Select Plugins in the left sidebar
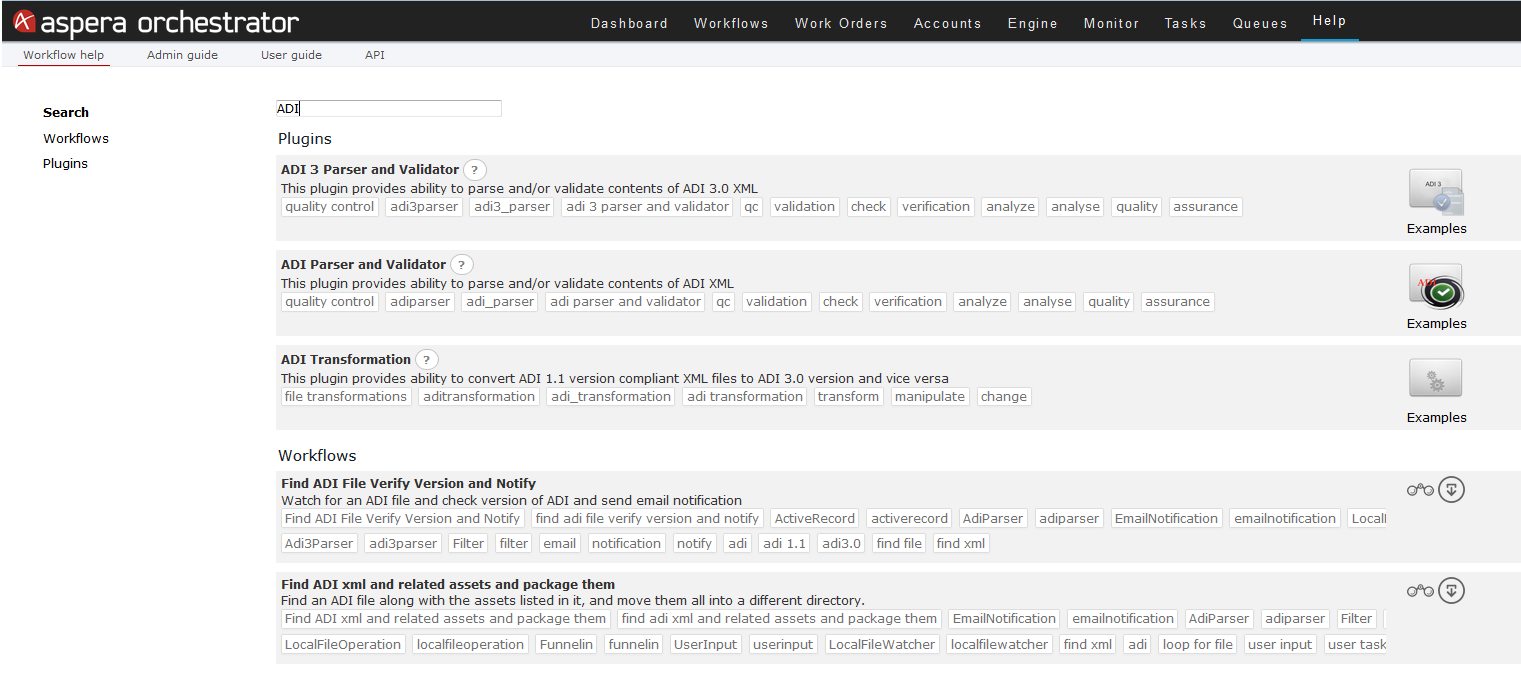Viewport: 1521px width, 685px height. coord(65,164)
